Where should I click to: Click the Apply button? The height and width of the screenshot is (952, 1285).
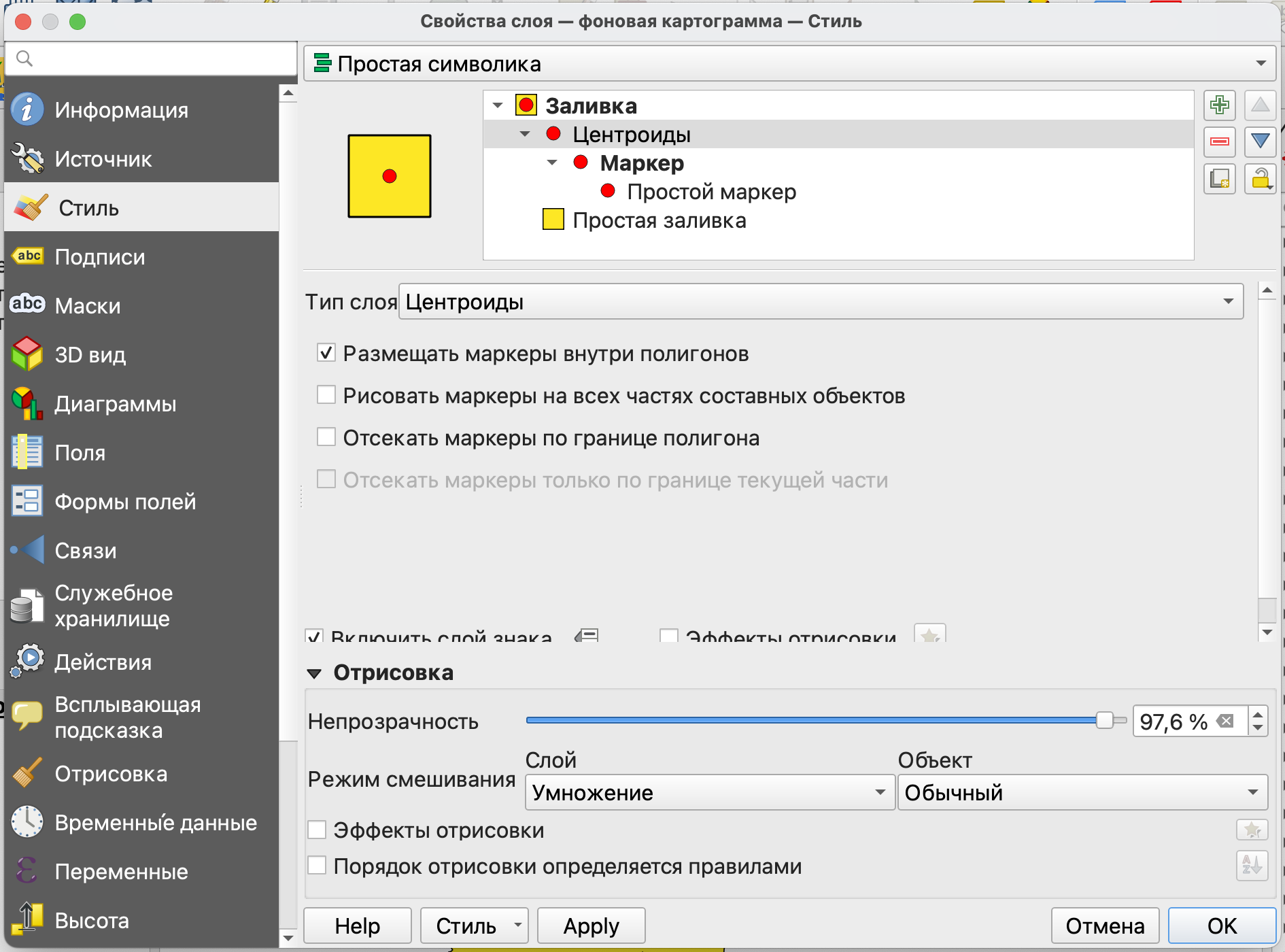[x=591, y=925]
